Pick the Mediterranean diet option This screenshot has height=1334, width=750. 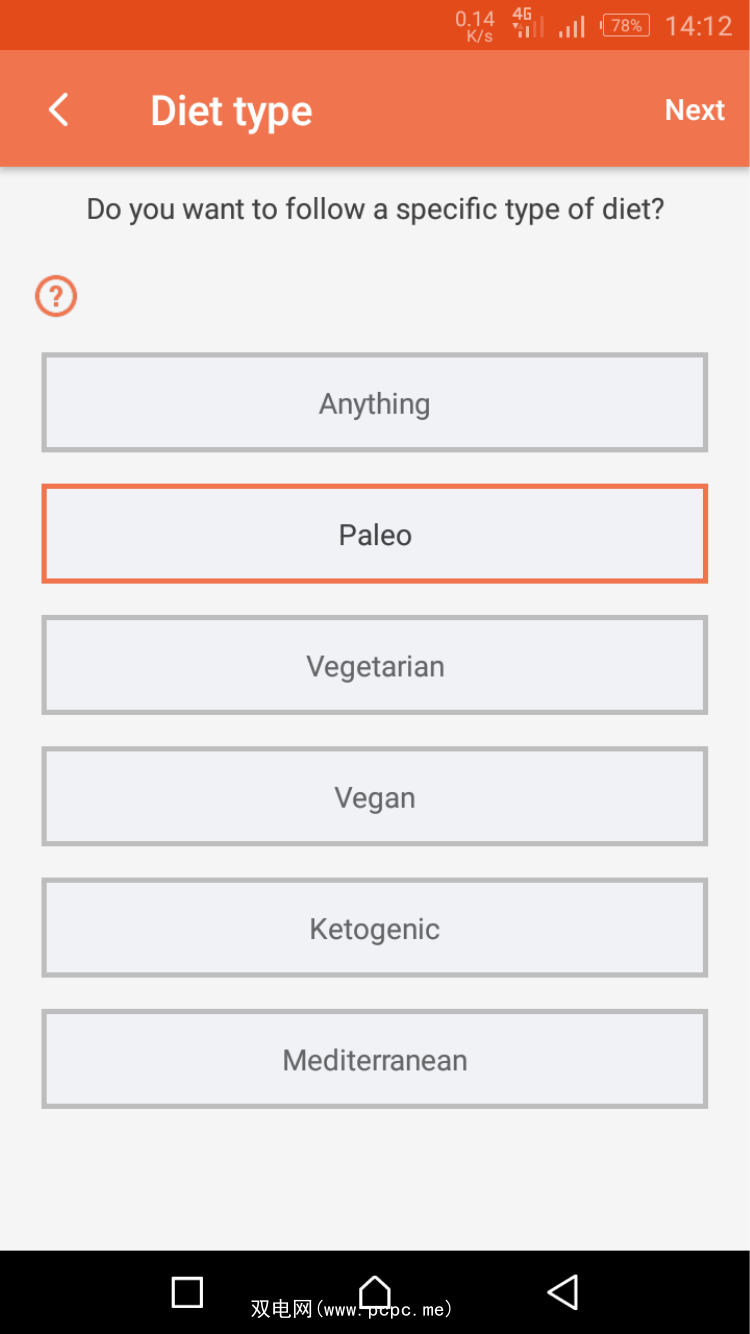click(374, 1059)
